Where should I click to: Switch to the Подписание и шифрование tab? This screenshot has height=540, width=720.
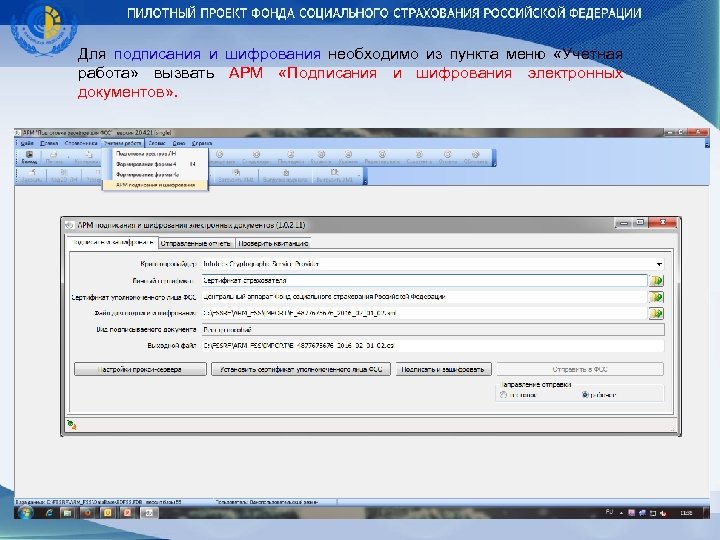(x=112, y=242)
